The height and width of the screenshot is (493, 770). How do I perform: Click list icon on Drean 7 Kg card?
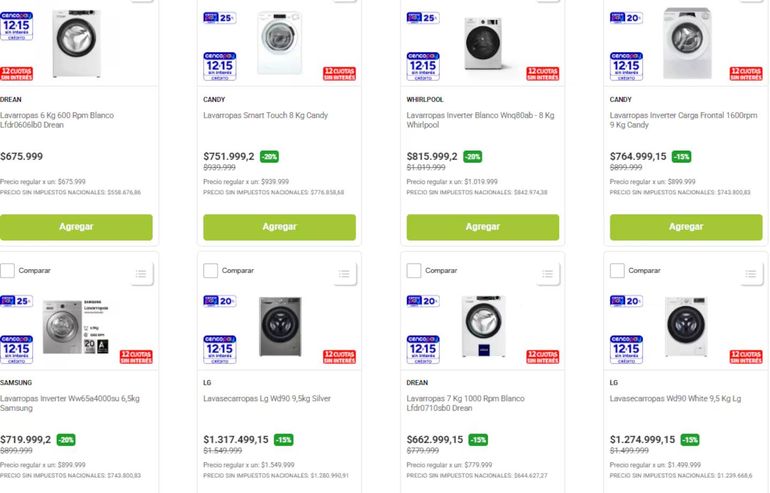pos(547,272)
